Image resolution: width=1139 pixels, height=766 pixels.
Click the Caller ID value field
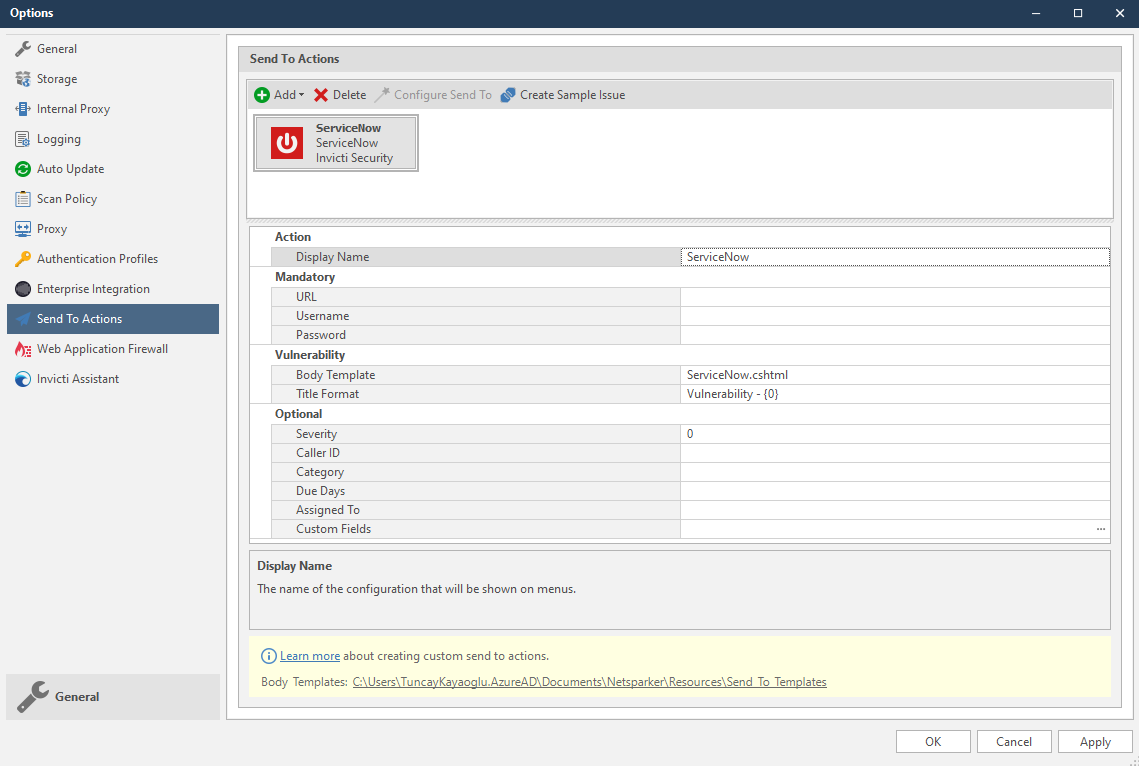click(895, 453)
